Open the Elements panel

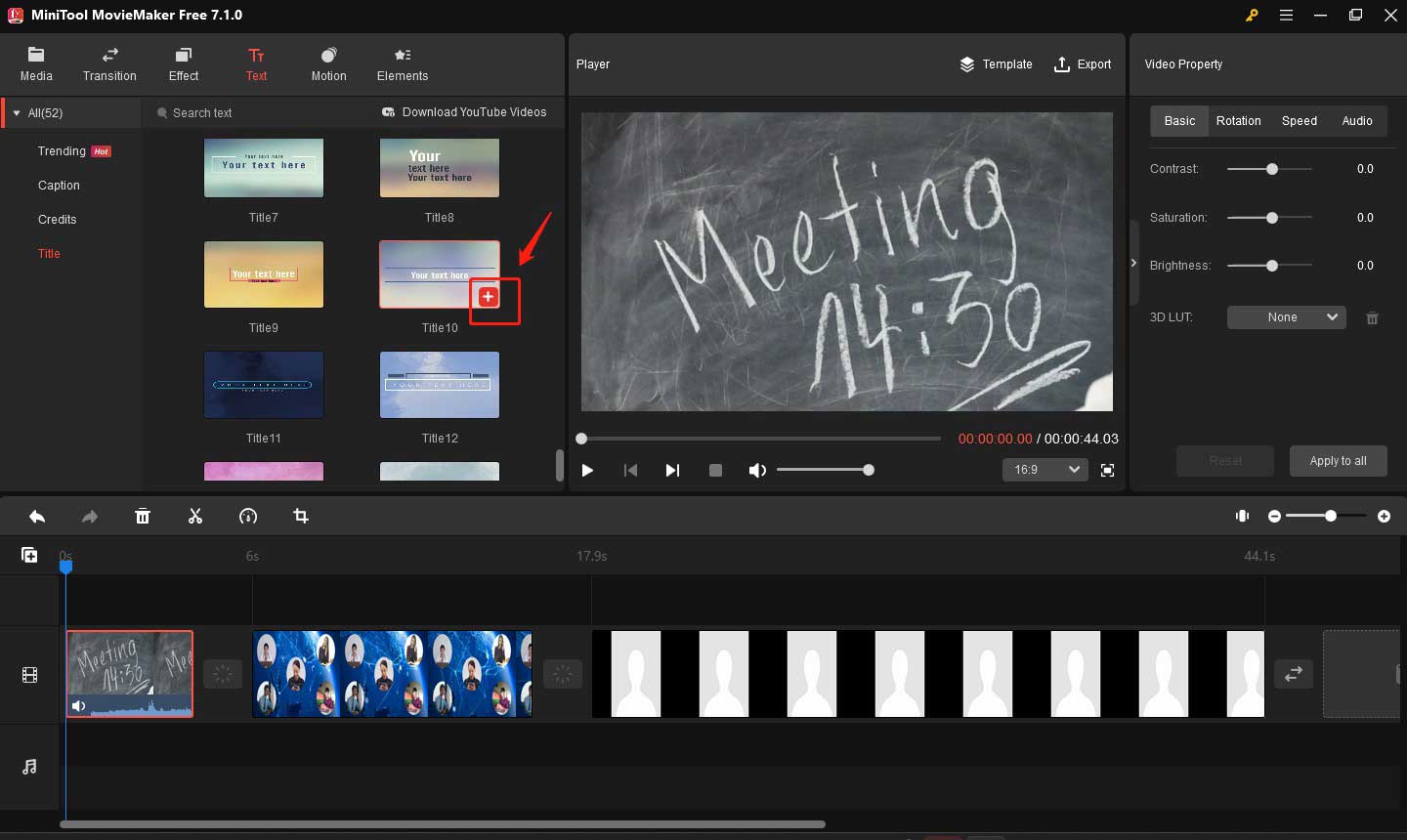pyautogui.click(x=402, y=63)
